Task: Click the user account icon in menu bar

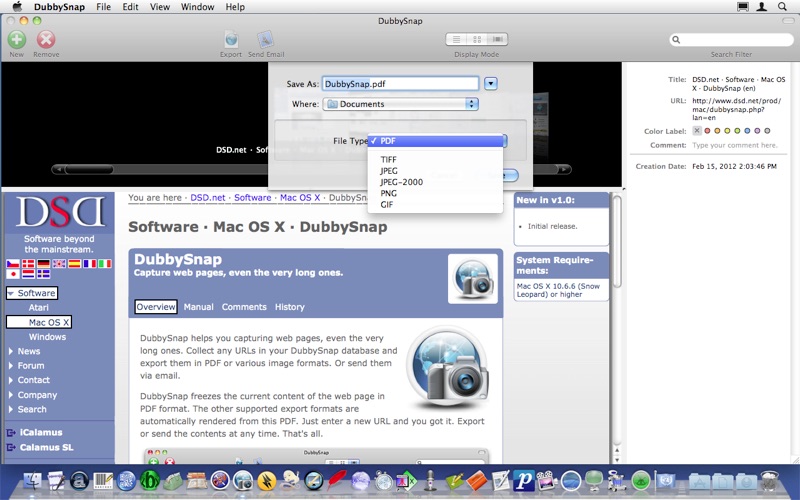Action: click(762, 7)
